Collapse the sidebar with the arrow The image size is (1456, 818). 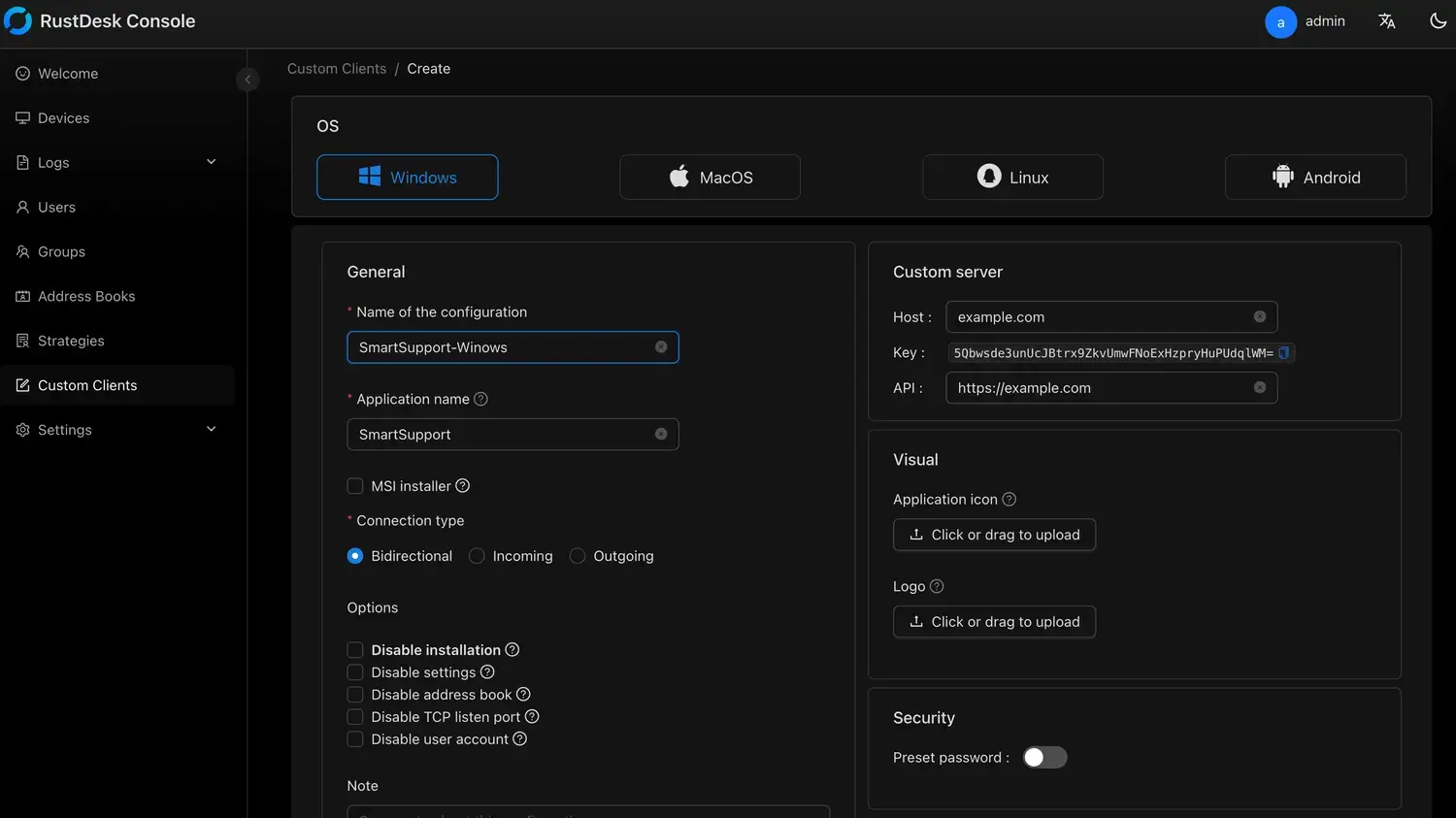[x=248, y=80]
